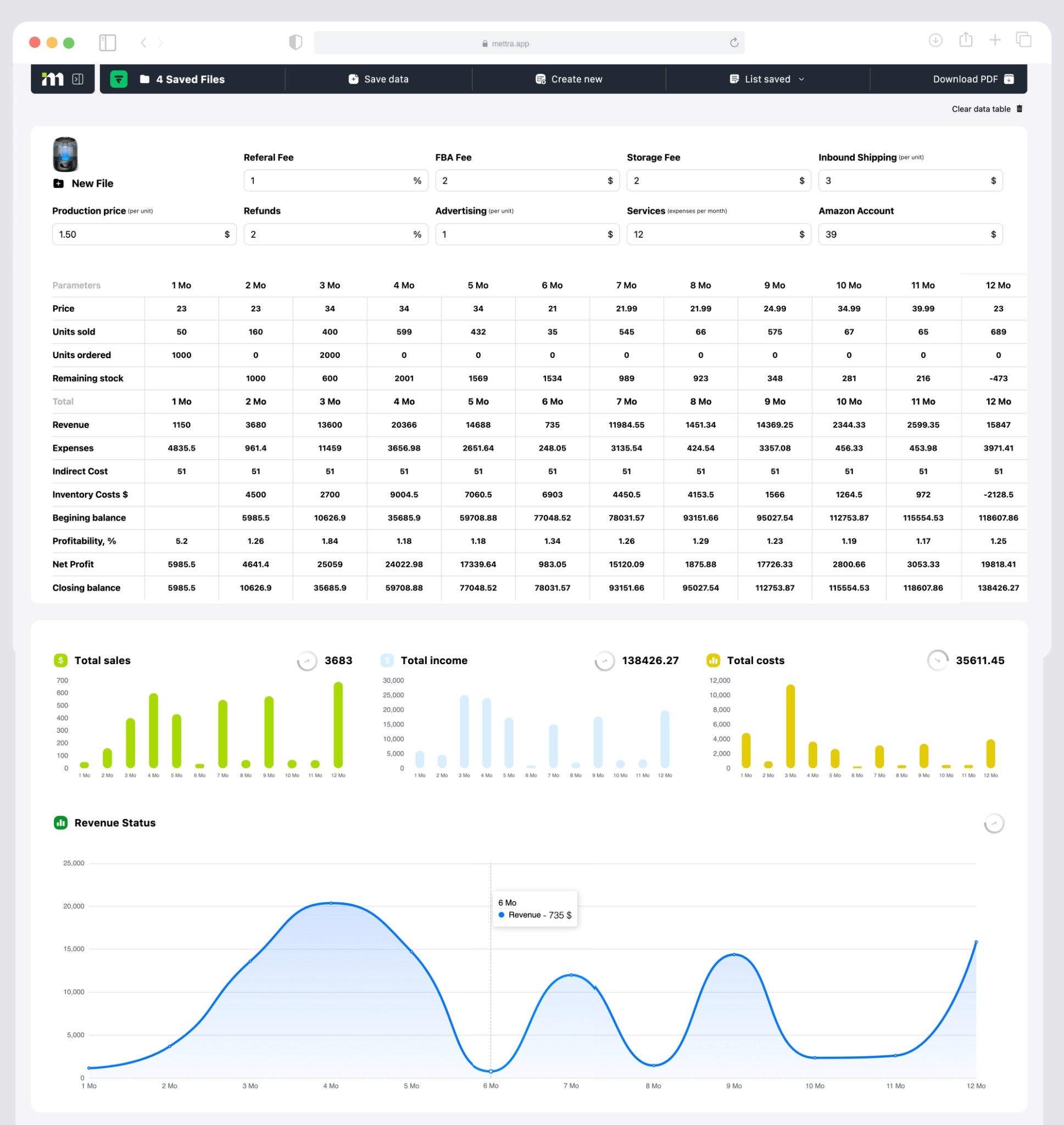Click the folder icon beside 4 Saved Files
1064x1125 pixels.
click(144, 80)
